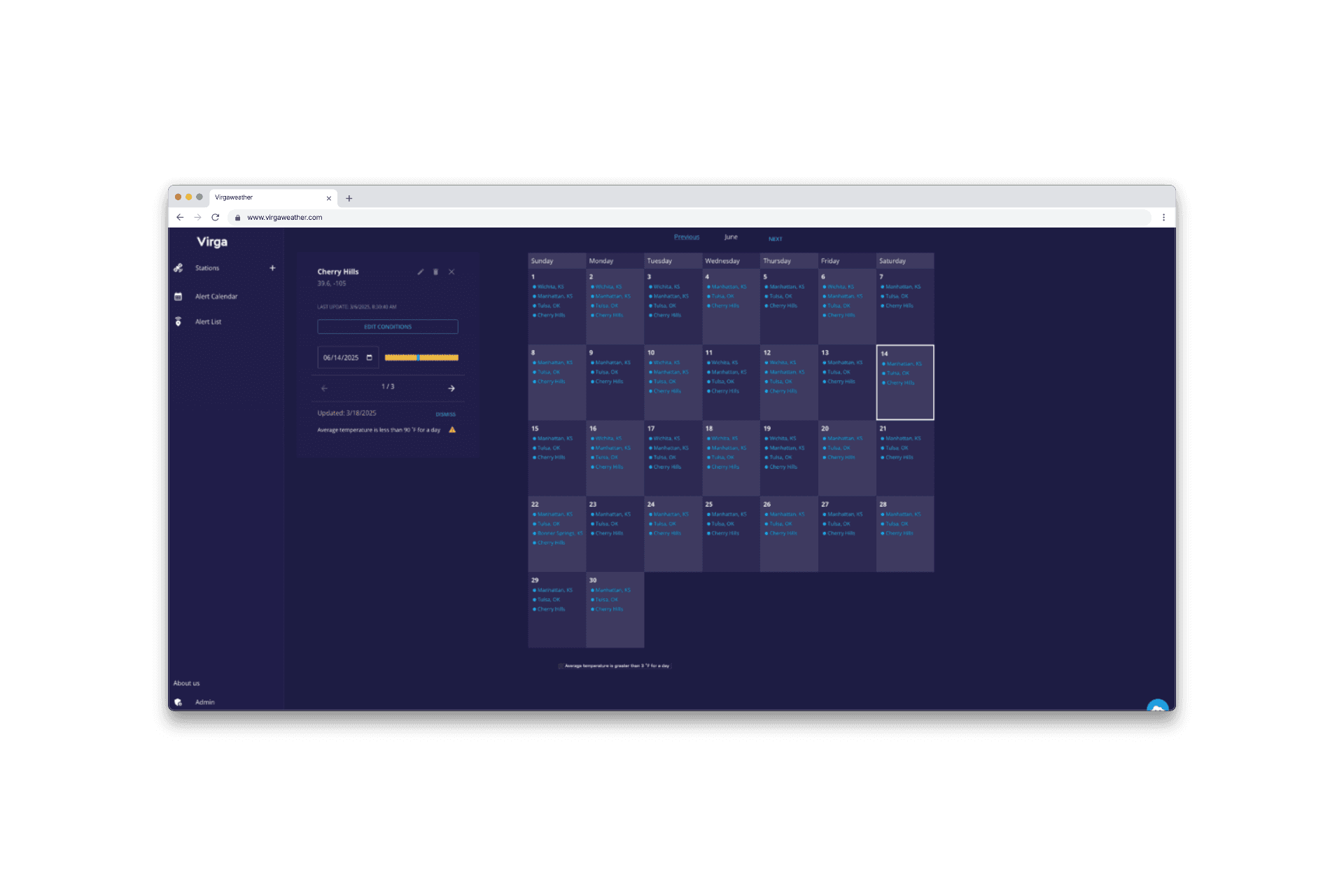
Task: Open the date picker calendar icon
Action: coord(370,358)
